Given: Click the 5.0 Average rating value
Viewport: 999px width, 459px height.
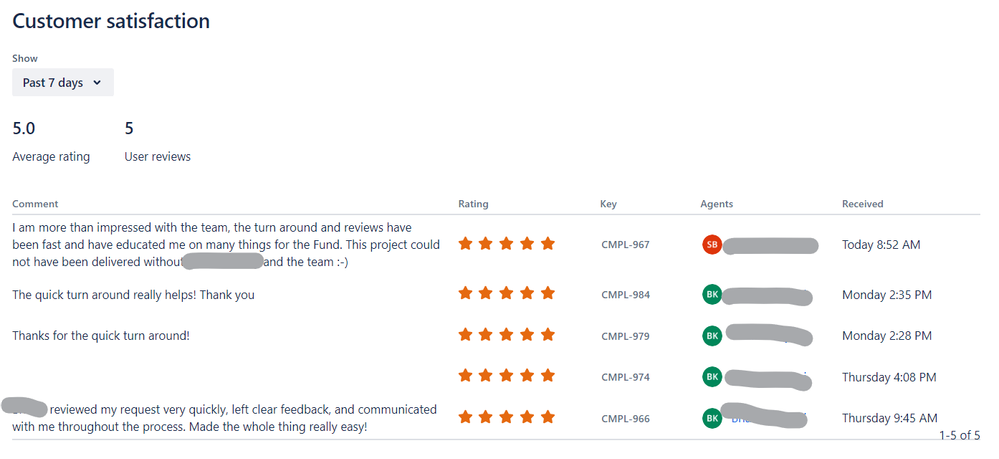Looking at the screenshot, I should [24, 129].
